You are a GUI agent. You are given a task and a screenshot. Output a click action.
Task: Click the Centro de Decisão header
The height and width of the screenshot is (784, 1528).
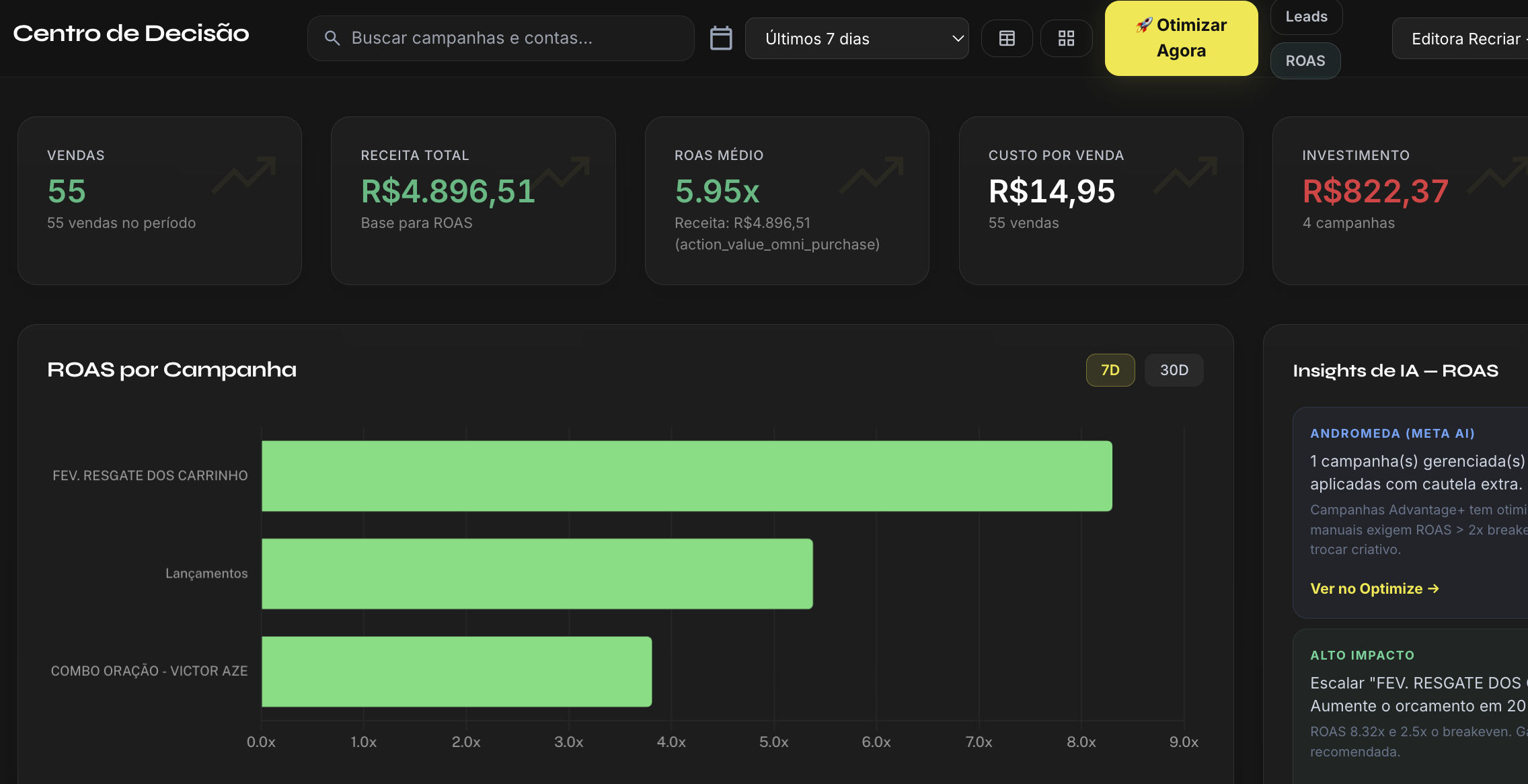(x=132, y=32)
